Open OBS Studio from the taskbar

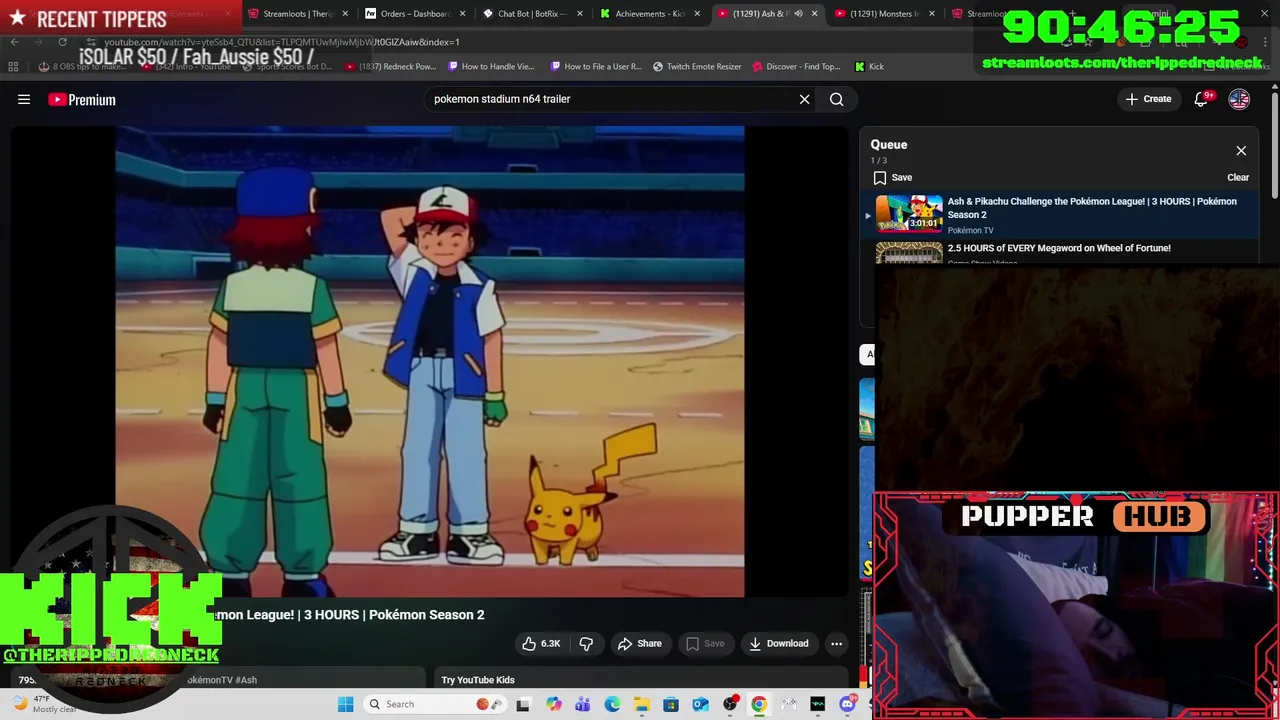click(x=730, y=704)
